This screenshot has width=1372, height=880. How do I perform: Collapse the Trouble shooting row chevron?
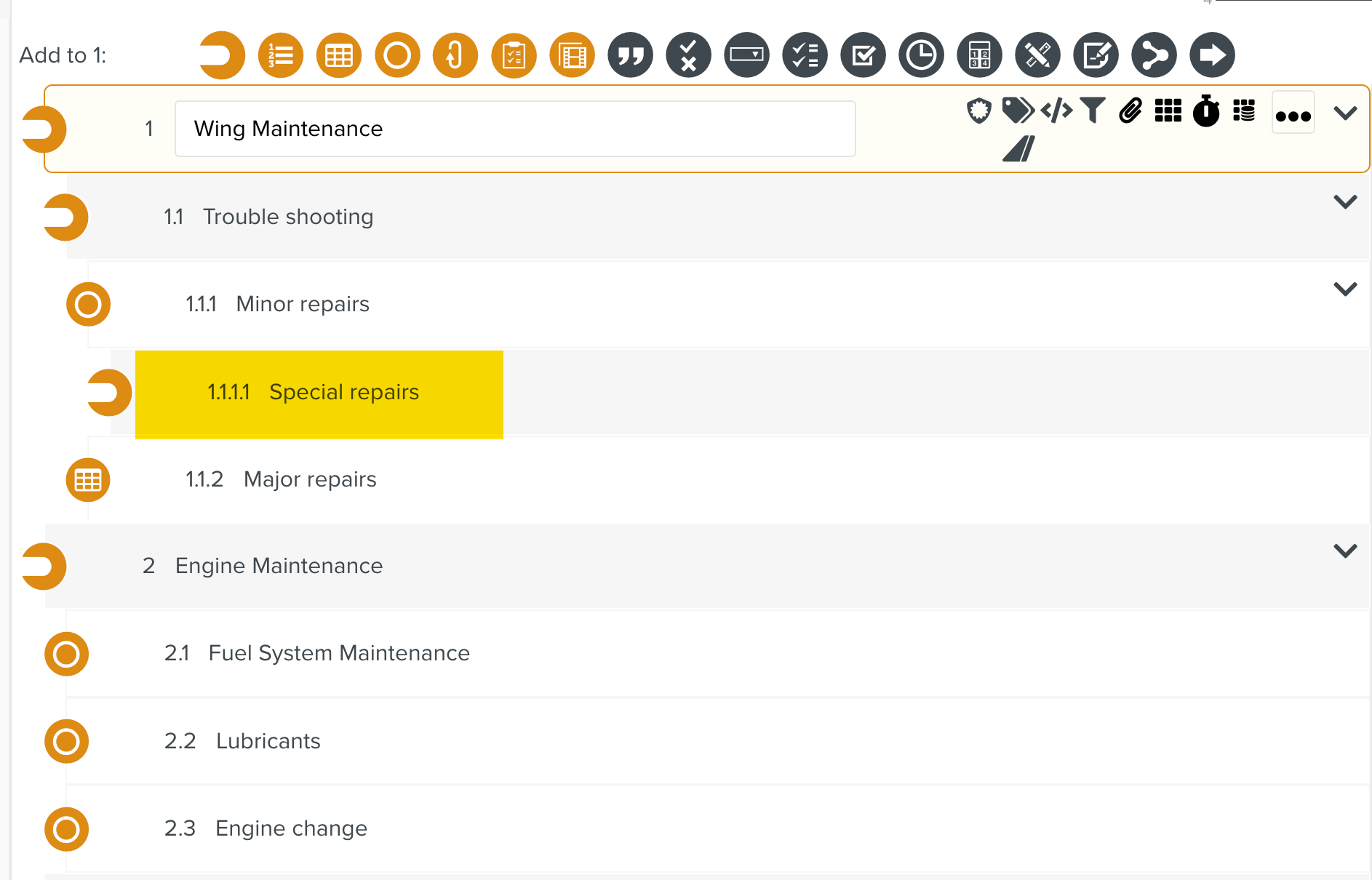click(x=1345, y=201)
